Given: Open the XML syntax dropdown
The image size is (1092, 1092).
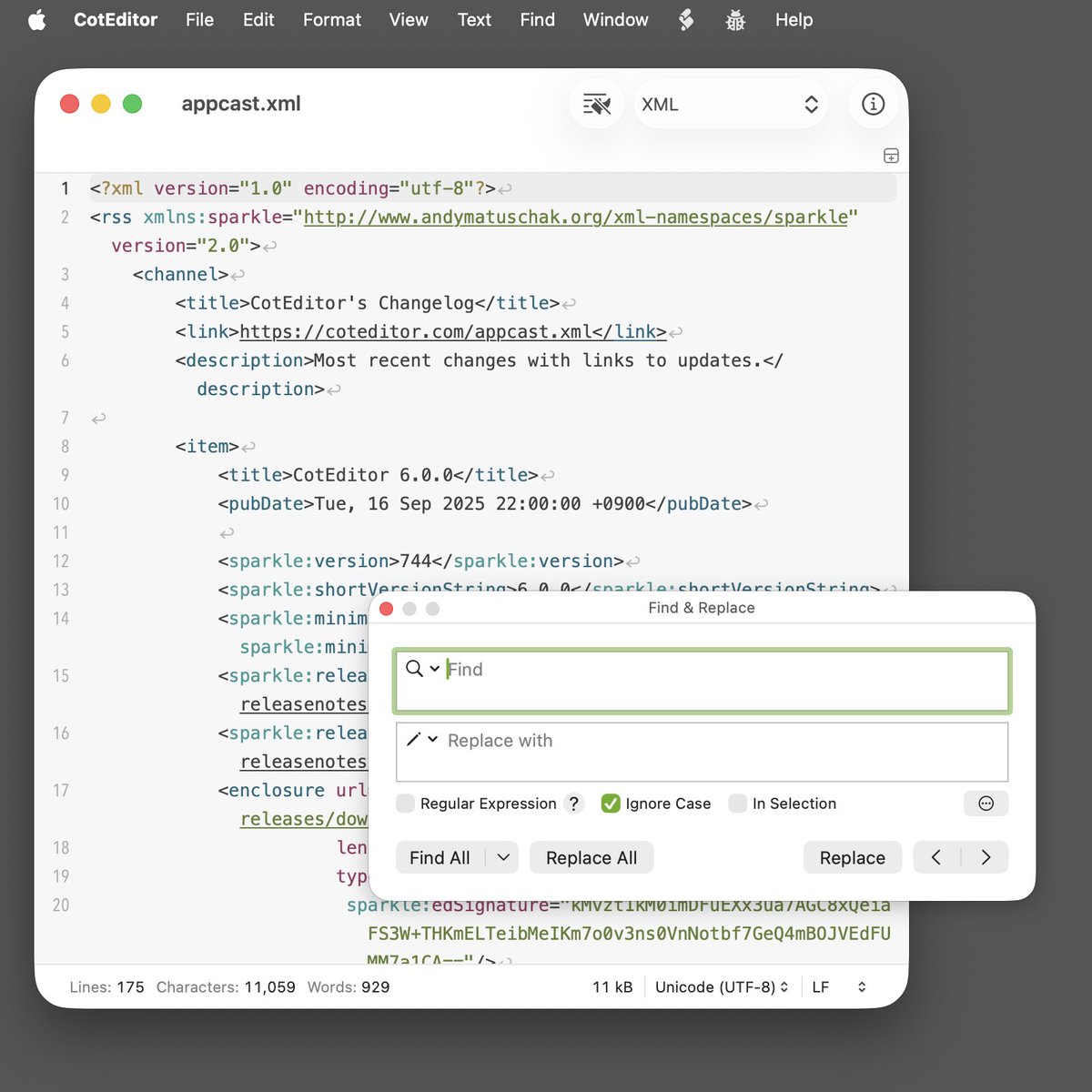Looking at the screenshot, I should (x=731, y=105).
